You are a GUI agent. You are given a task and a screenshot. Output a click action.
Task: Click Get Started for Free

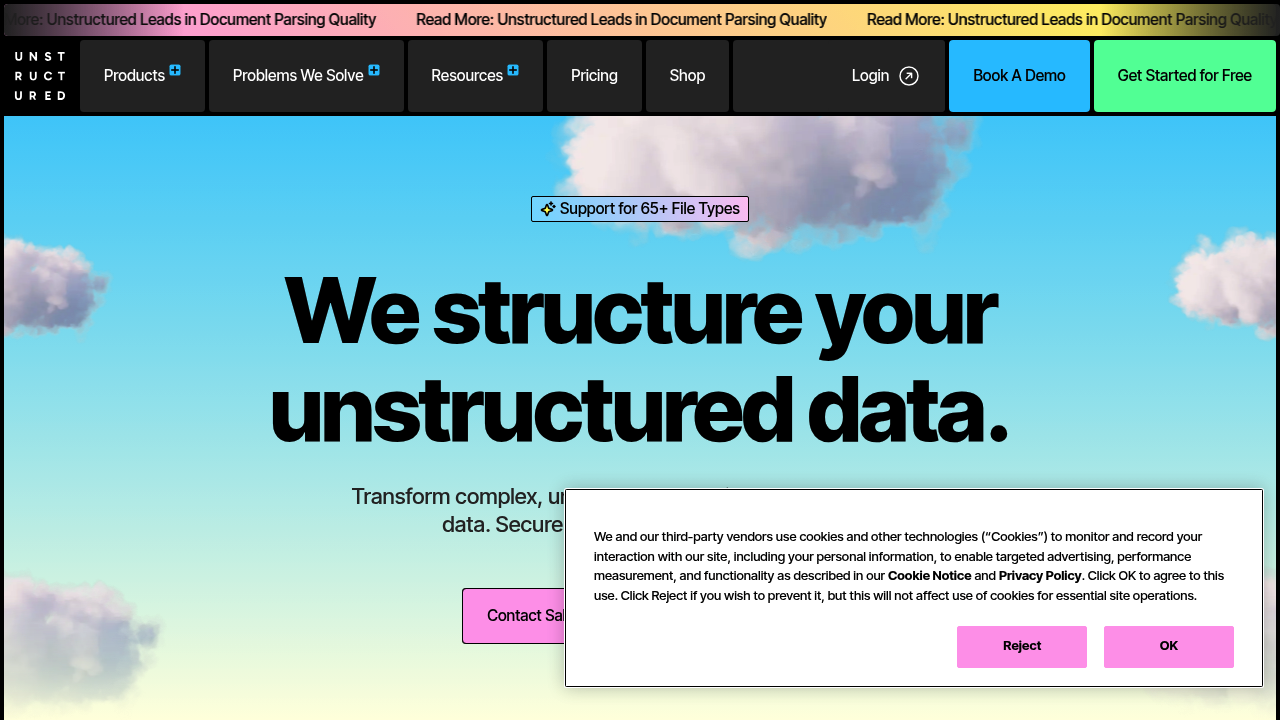coord(1185,76)
